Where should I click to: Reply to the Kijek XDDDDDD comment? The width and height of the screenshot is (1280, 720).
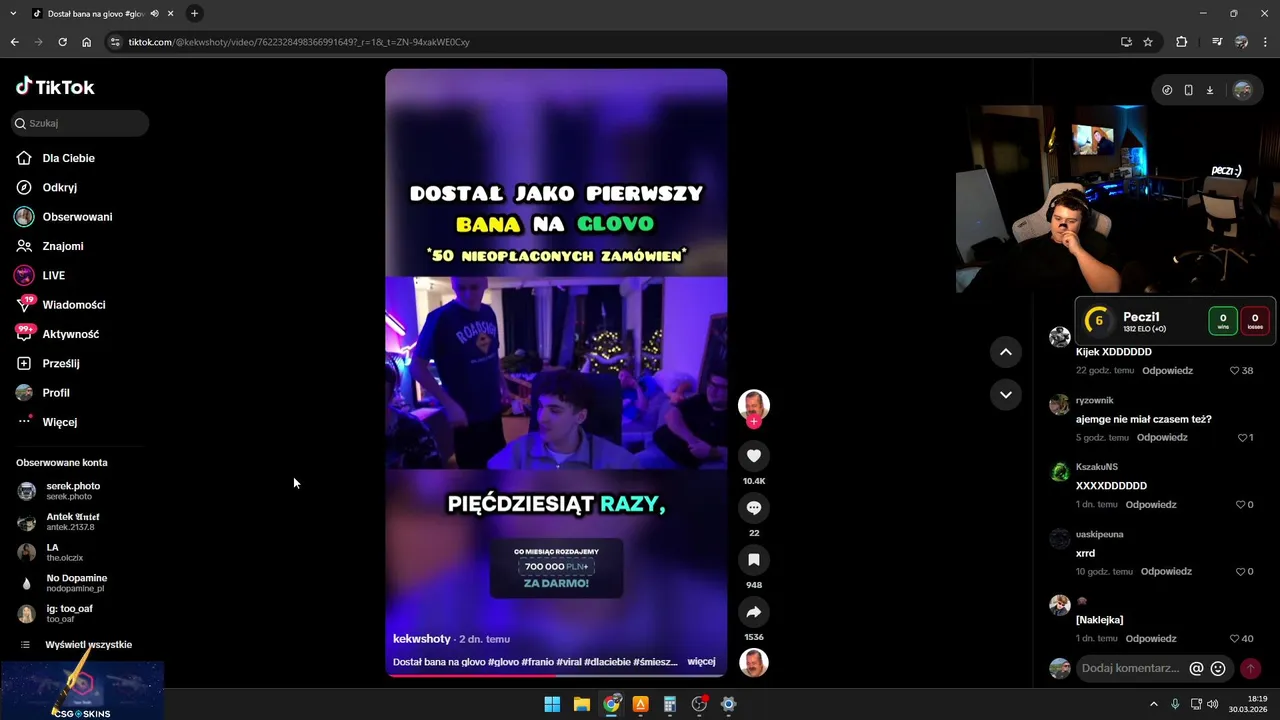(x=1167, y=370)
